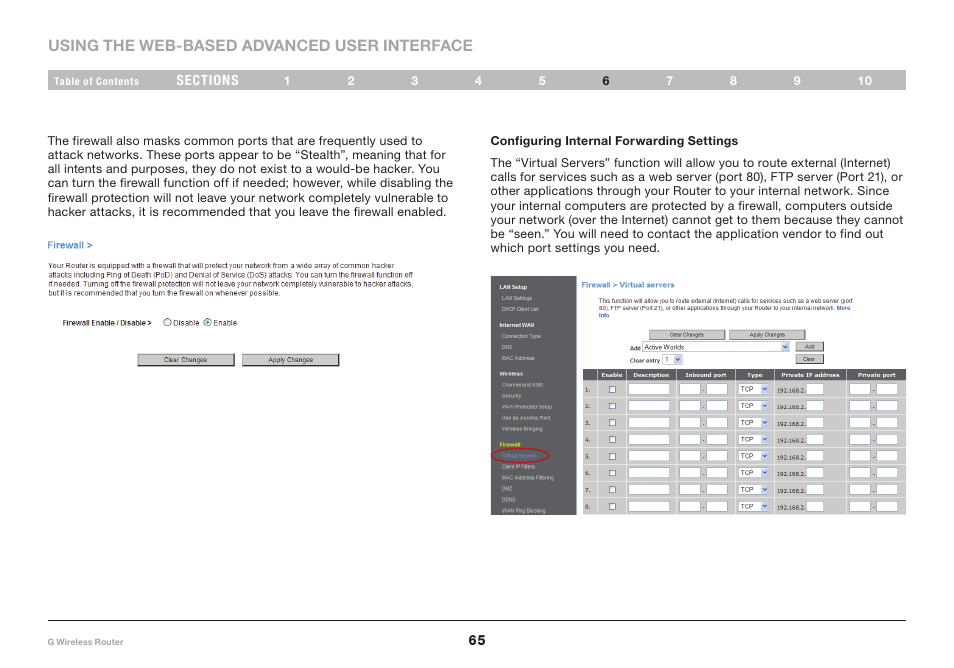Open the TCP type dropdown in row 8
Image resolution: width=954 pixels, height=668 pixels.
click(754, 506)
